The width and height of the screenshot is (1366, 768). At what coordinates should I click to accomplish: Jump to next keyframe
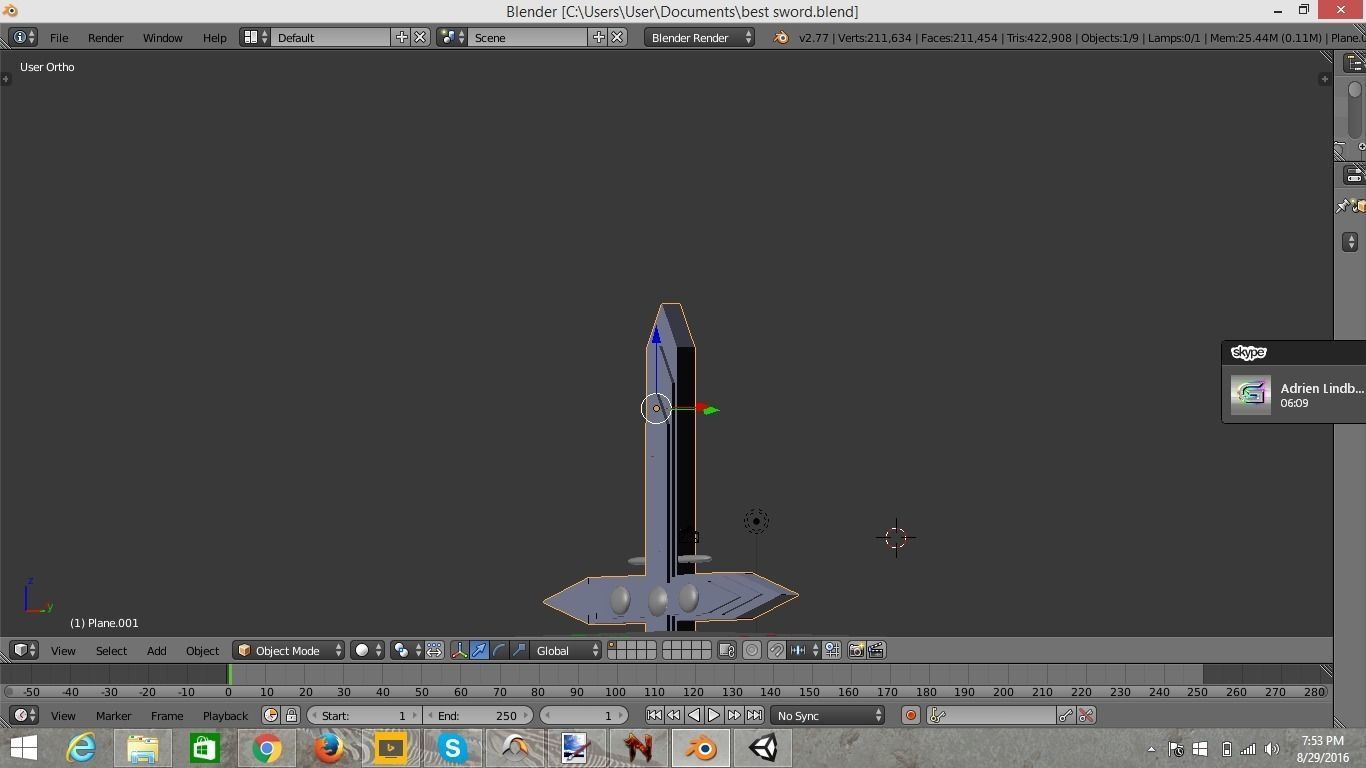pyautogui.click(x=734, y=715)
